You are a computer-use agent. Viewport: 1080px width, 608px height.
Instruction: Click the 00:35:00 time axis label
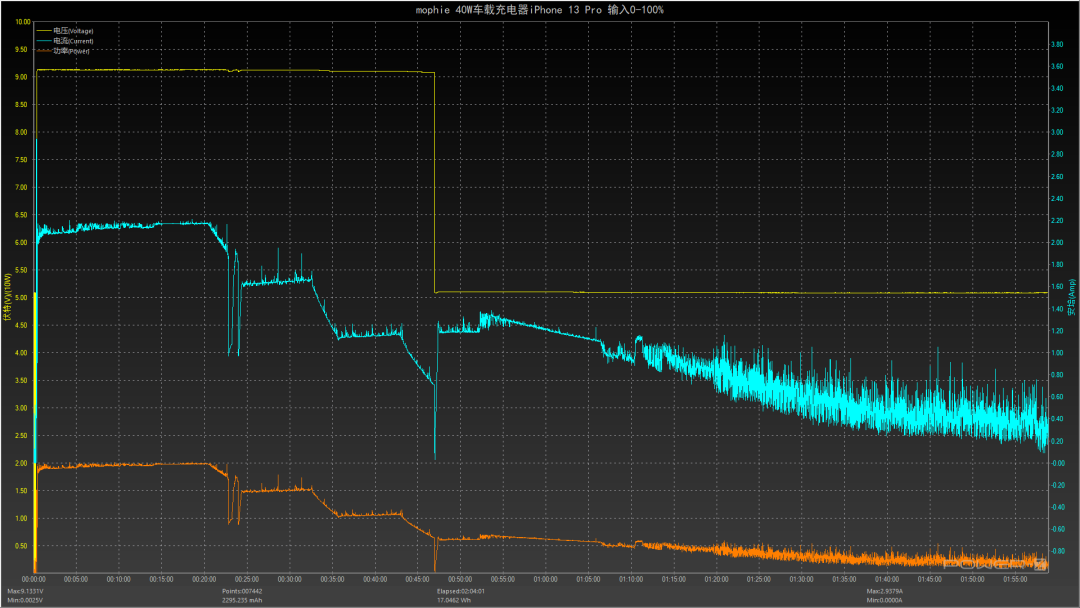pyautogui.click(x=332, y=580)
